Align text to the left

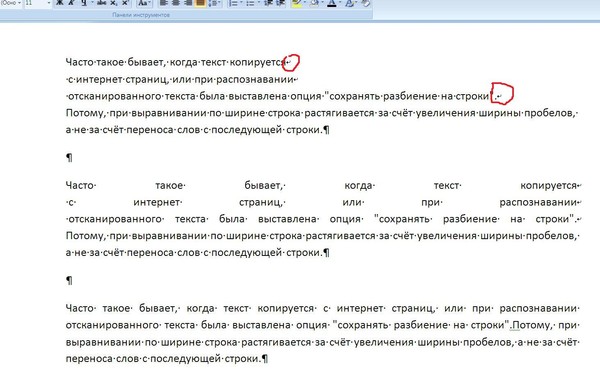tap(163, 3)
